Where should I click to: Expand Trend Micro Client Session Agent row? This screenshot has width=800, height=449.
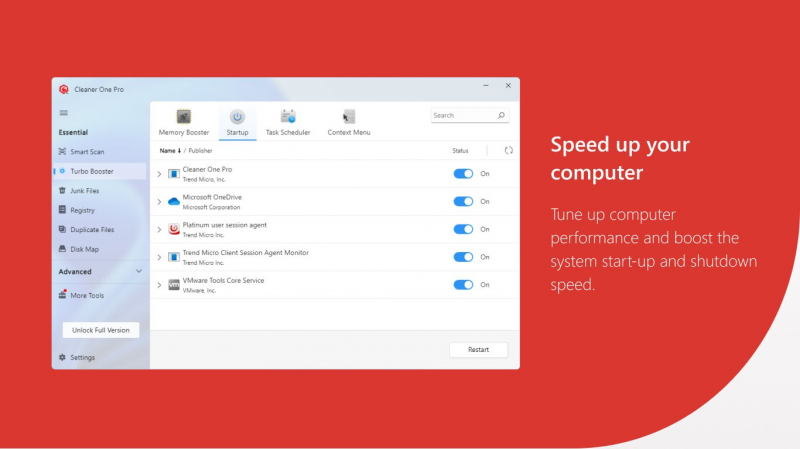[159, 257]
